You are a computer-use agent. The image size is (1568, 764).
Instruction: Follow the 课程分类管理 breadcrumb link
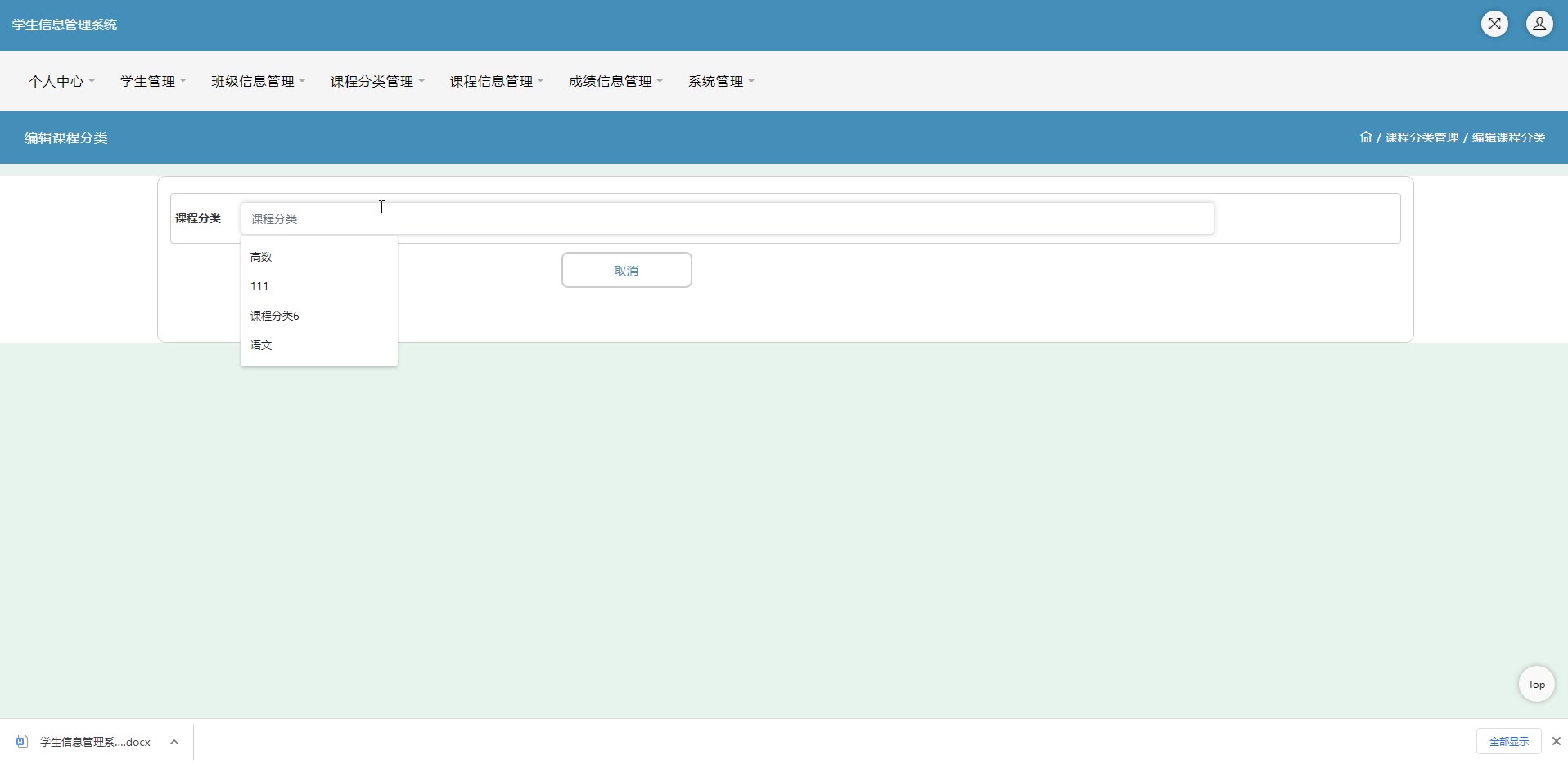[x=1422, y=137]
